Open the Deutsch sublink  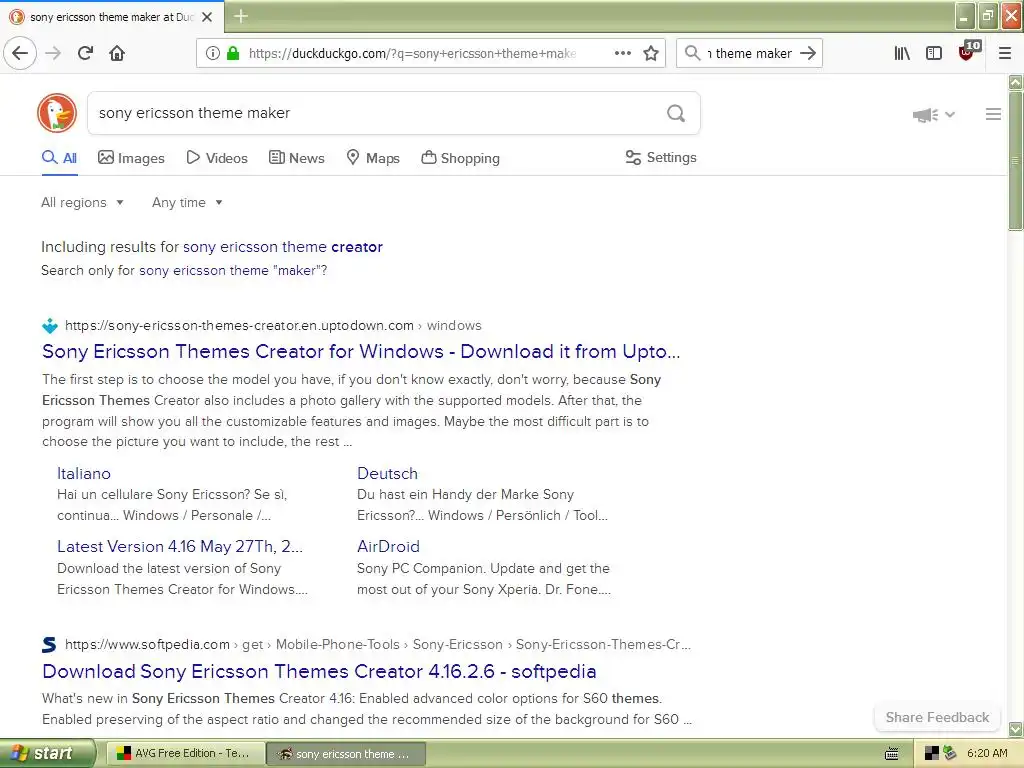(387, 473)
